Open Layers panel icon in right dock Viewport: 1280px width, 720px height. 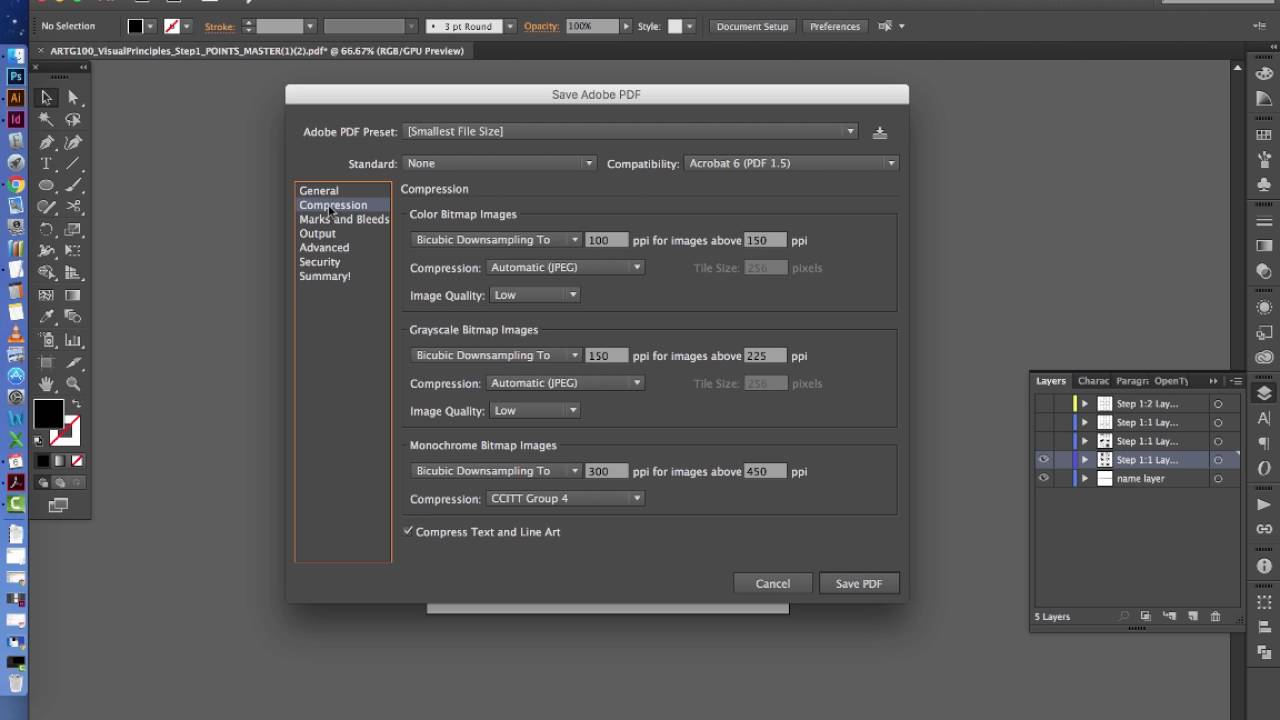pos(1264,393)
